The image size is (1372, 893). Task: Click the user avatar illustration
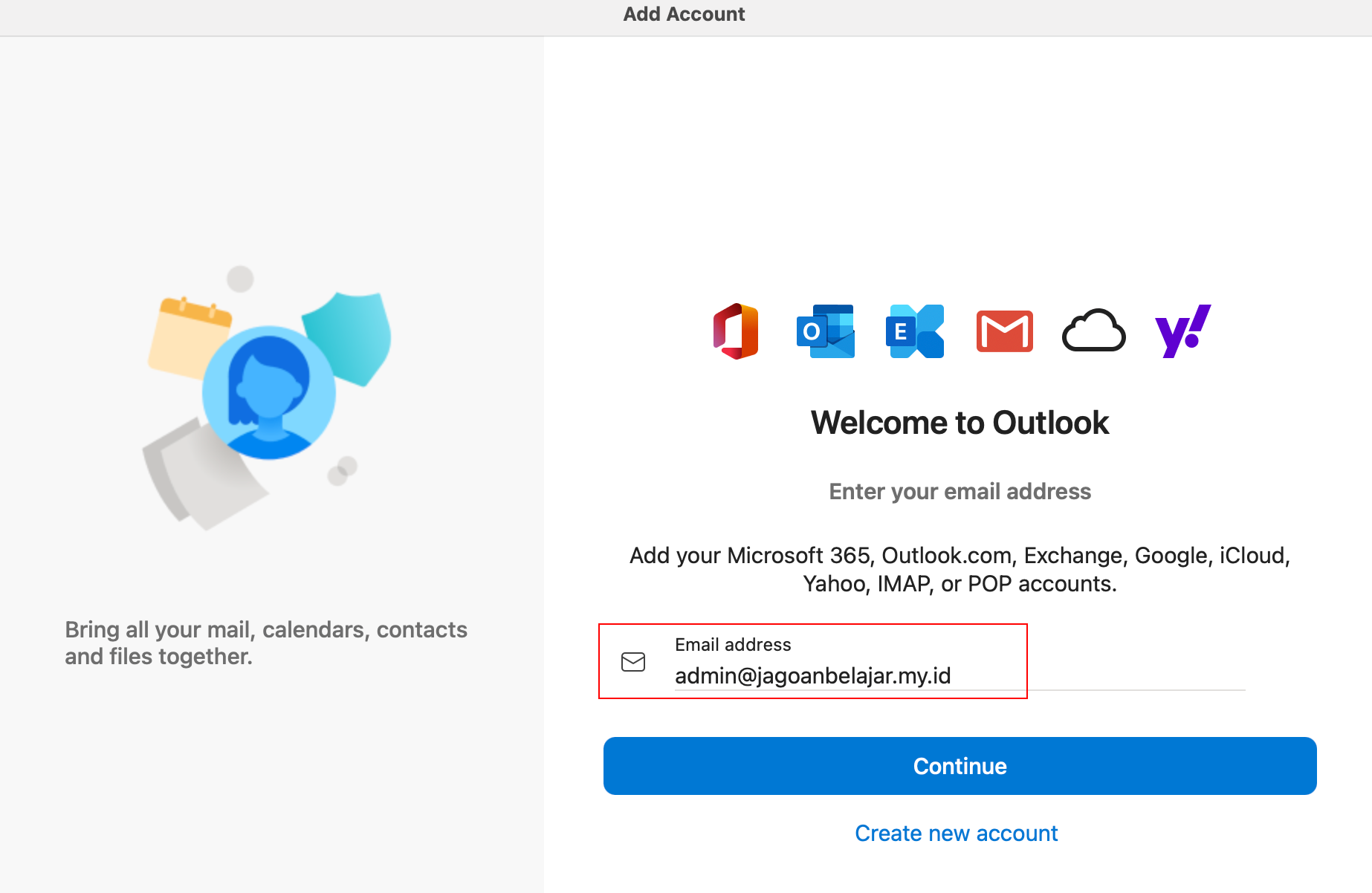point(269,392)
